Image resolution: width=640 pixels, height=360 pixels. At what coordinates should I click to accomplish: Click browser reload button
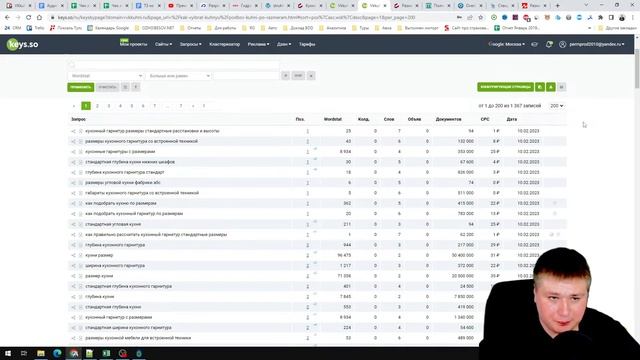[x=29, y=18]
